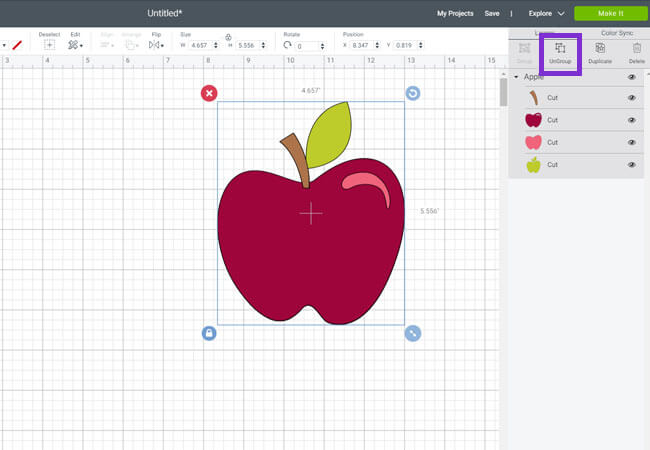
Task: Hide the dark red apple Cut layer
Action: pos(632,120)
